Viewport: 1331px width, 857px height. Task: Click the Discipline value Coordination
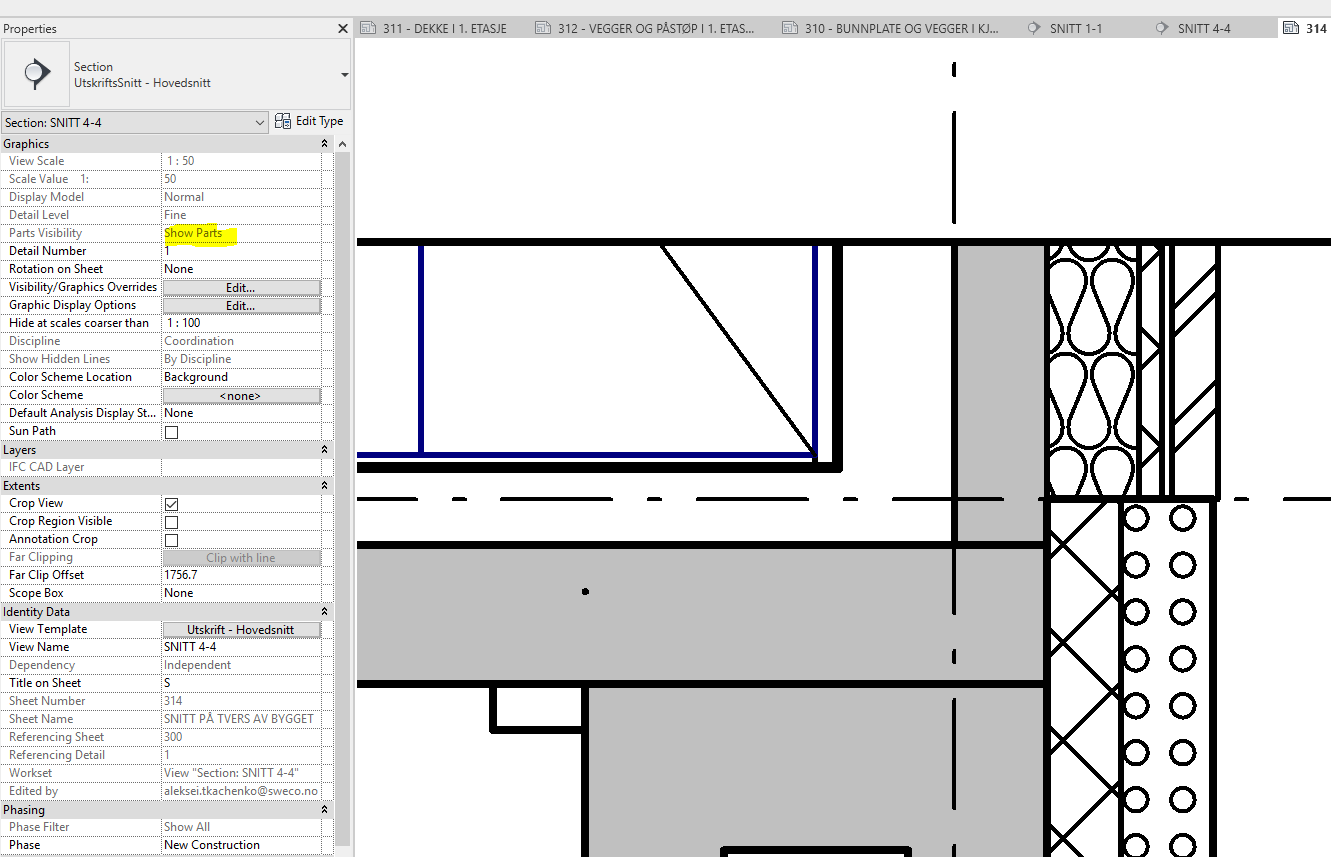coord(241,341)
